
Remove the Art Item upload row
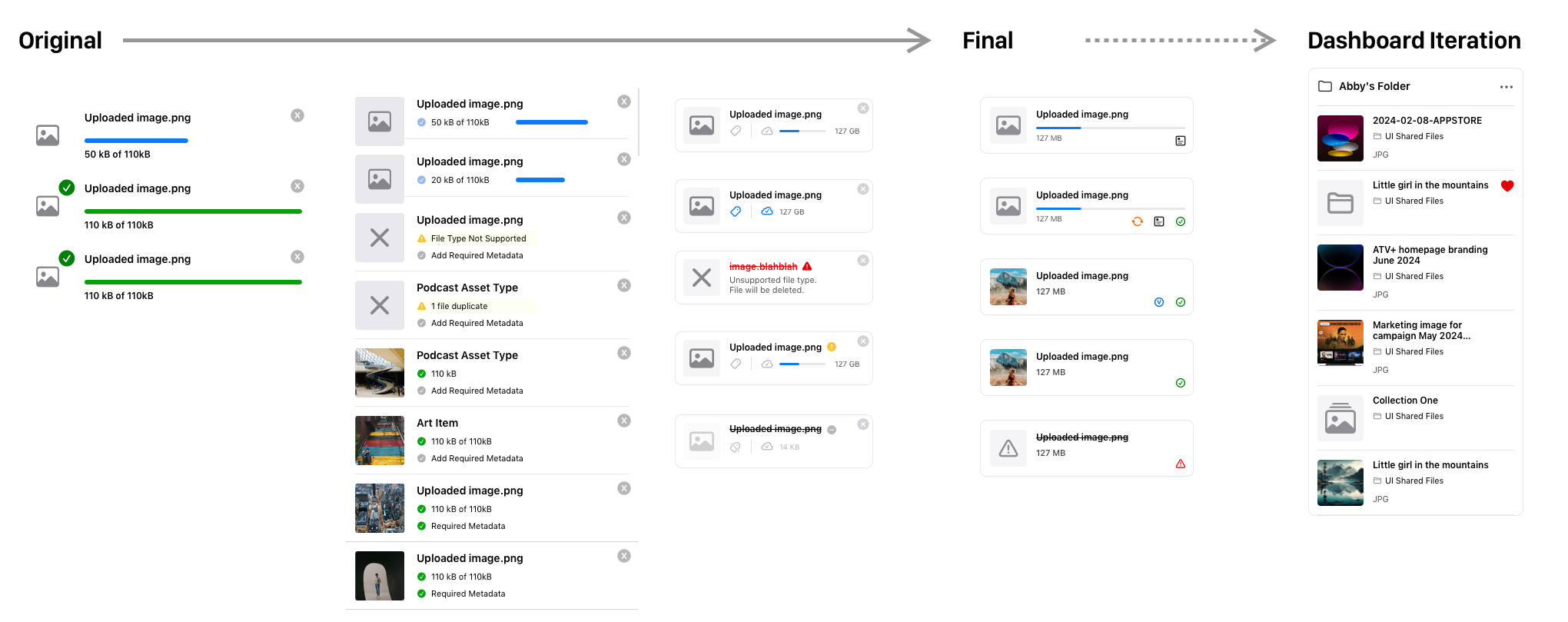624,421
